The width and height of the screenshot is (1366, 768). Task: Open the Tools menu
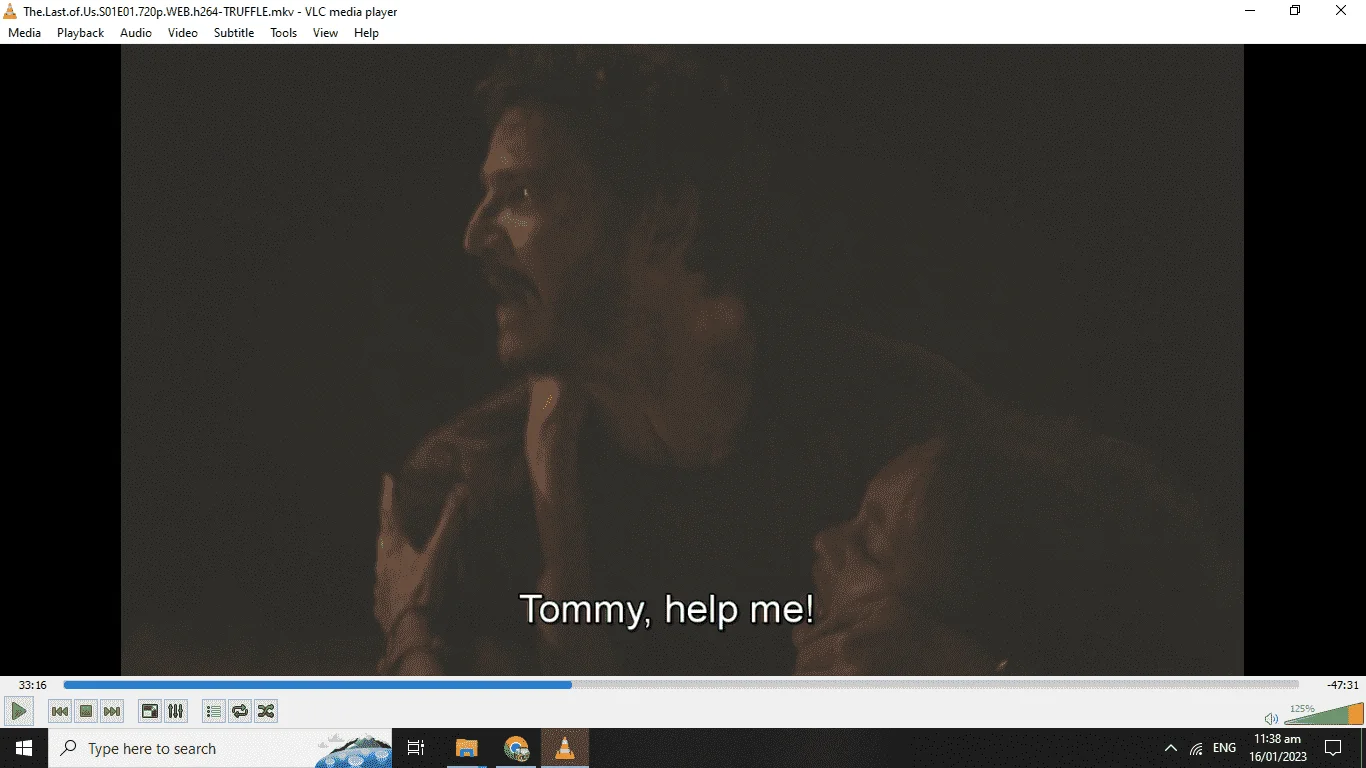pos(284,33)
